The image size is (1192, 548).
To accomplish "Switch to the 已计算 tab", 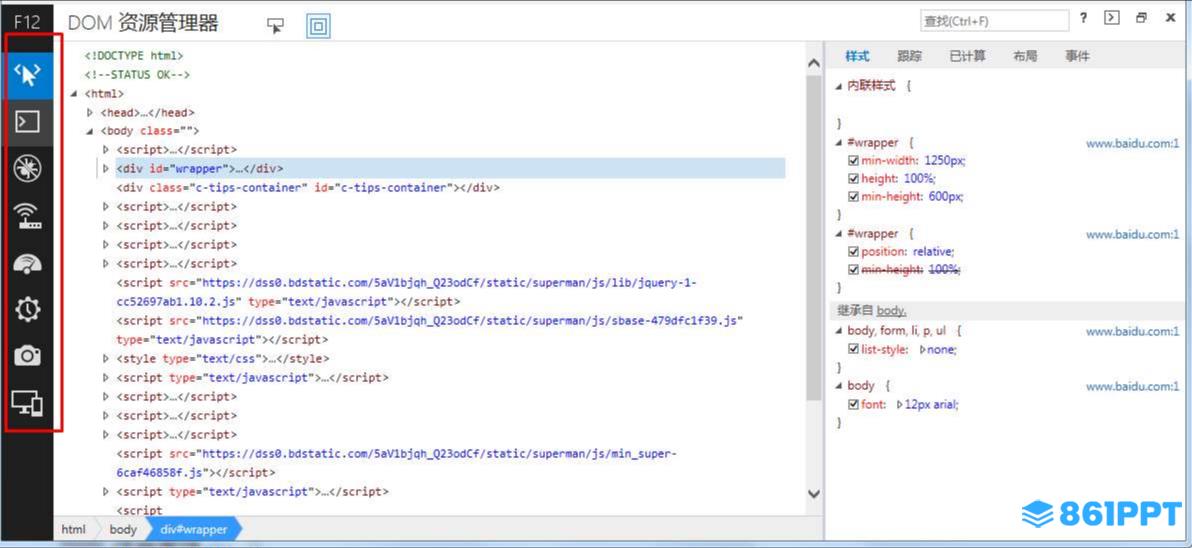I will coord(968,56).
